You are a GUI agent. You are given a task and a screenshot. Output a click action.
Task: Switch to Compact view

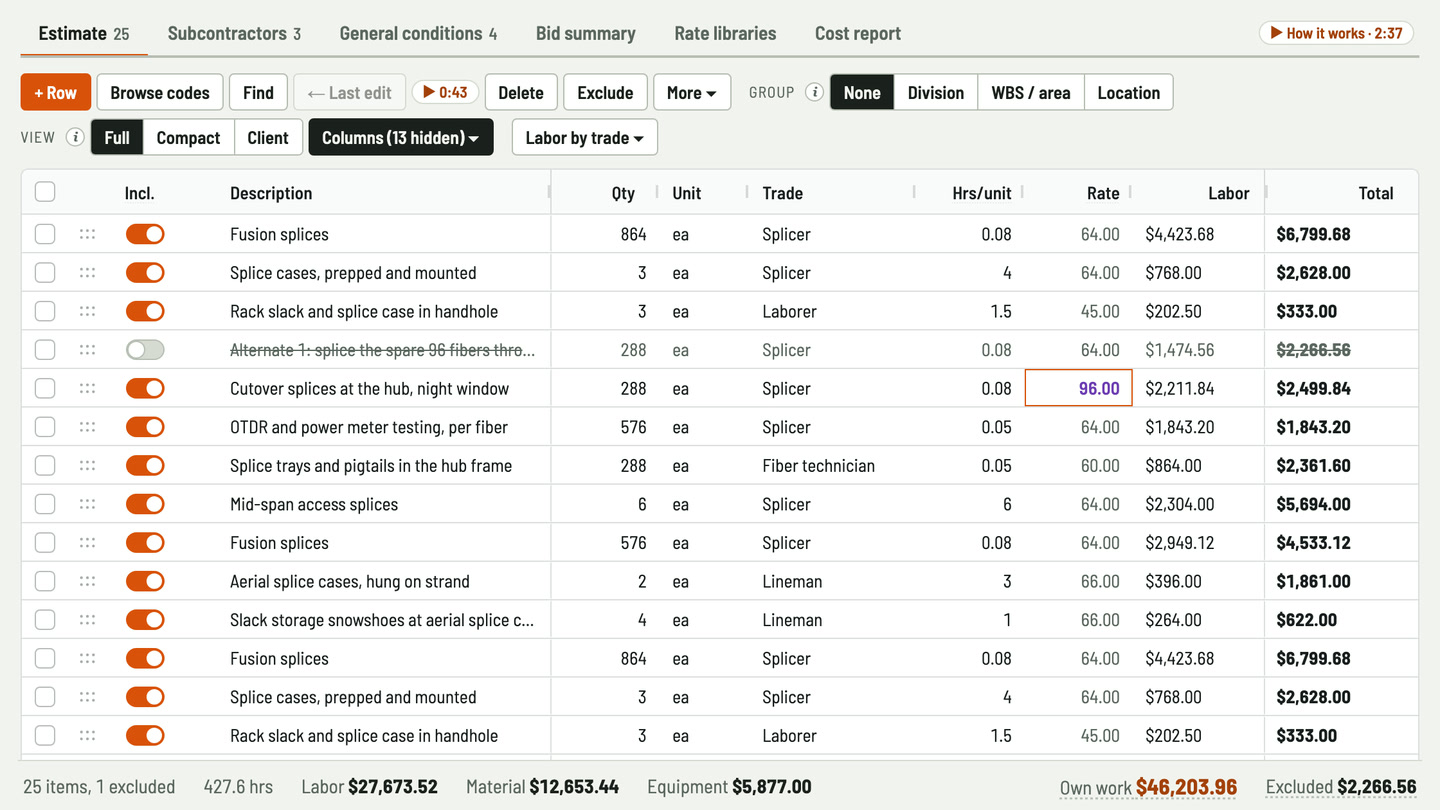click(188, 137)
